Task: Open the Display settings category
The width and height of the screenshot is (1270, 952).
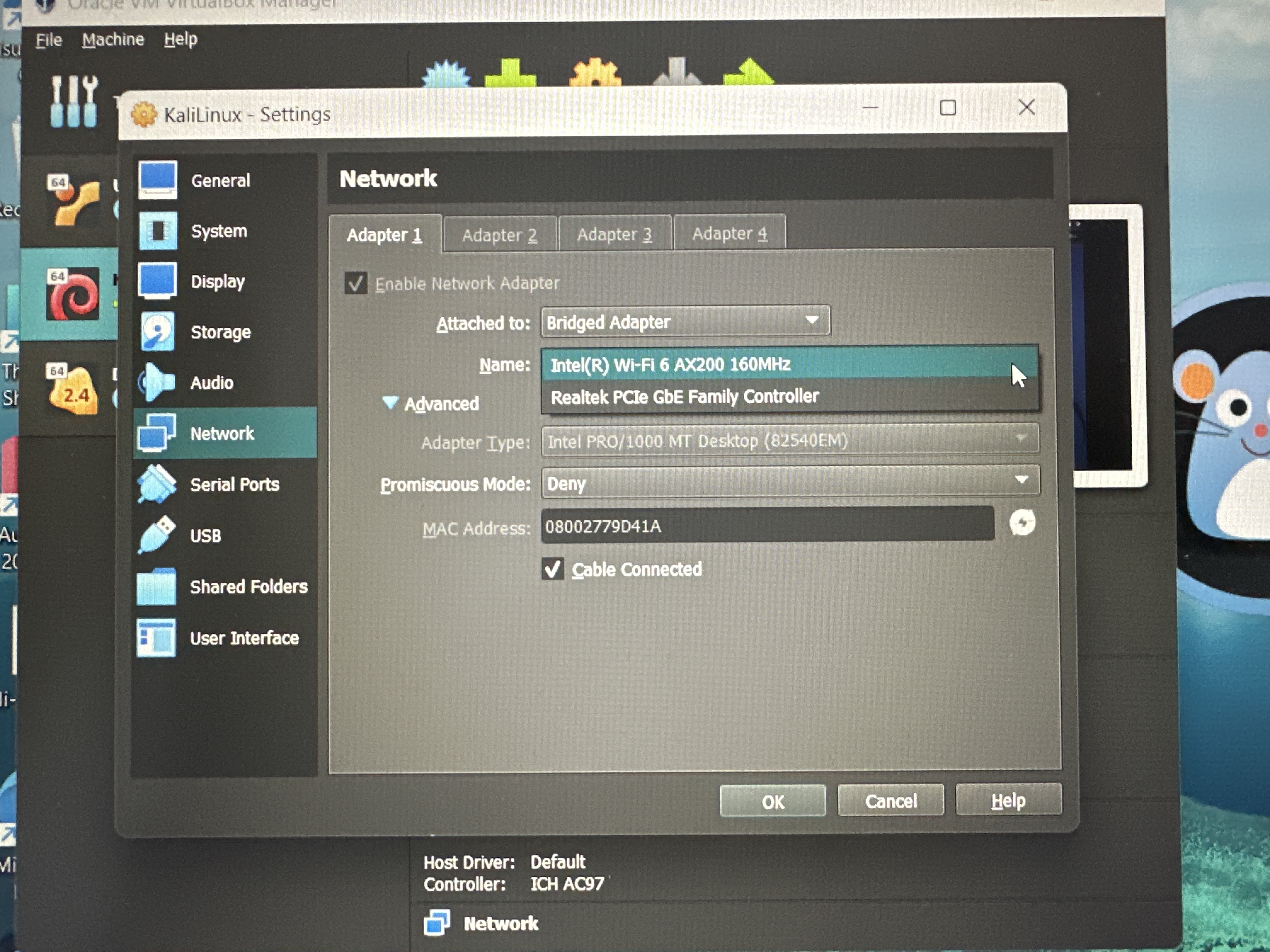Action: [x=224, y=281]
